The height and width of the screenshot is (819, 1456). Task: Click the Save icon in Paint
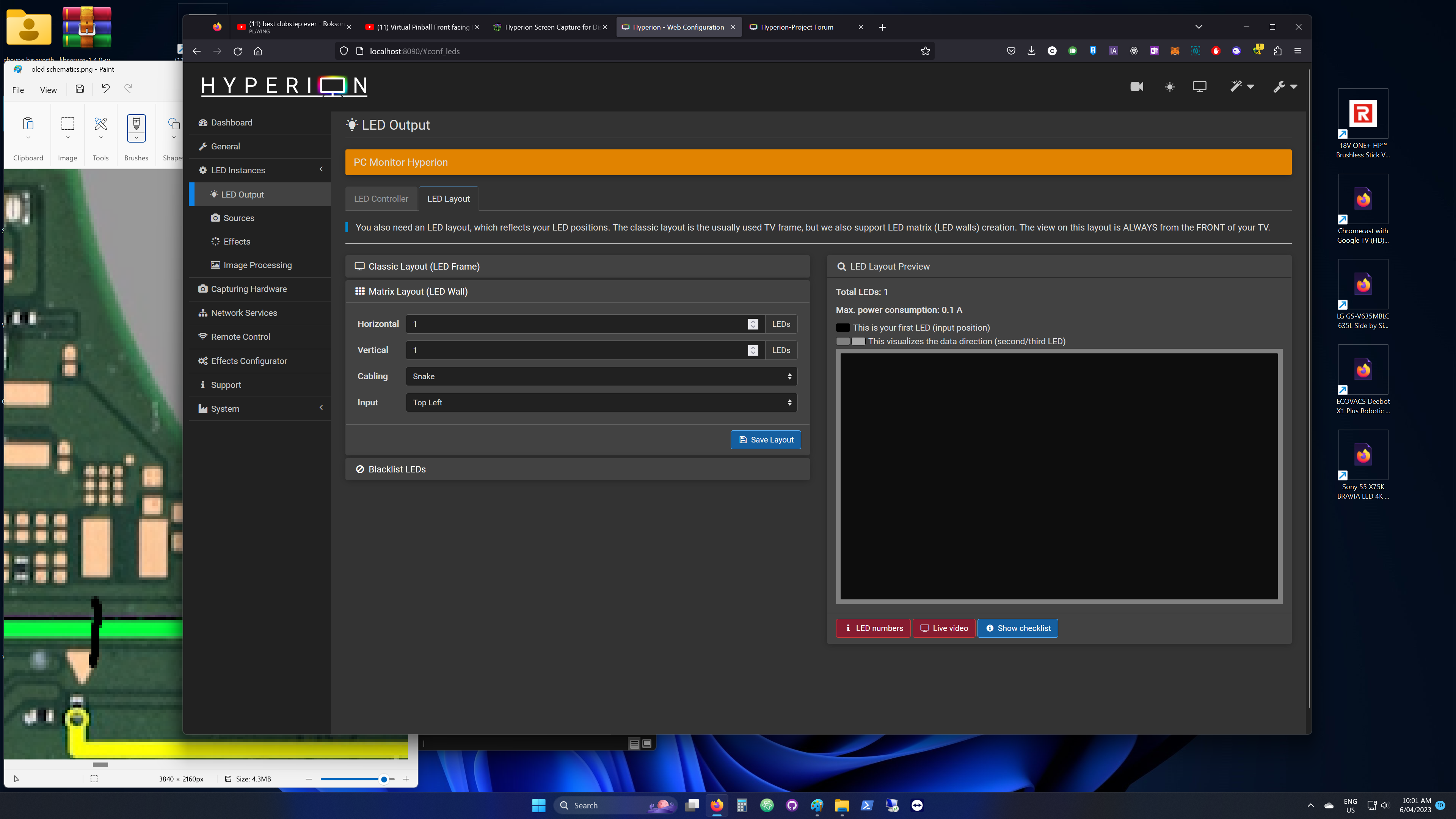[80, 89]
